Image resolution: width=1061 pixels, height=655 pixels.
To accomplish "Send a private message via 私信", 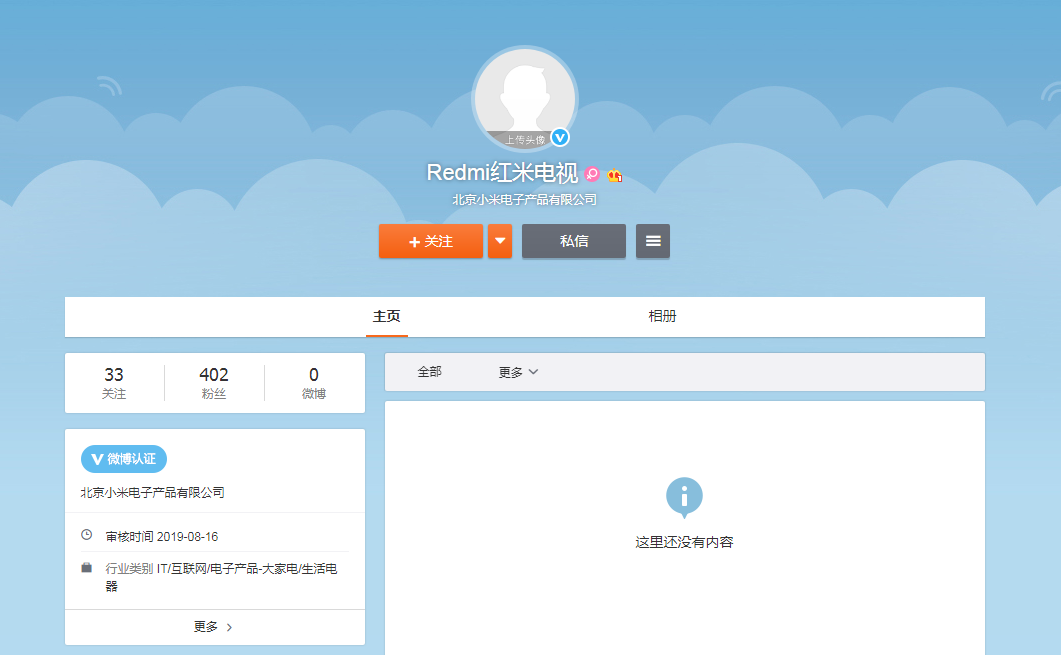I will (x=574, y=241).
